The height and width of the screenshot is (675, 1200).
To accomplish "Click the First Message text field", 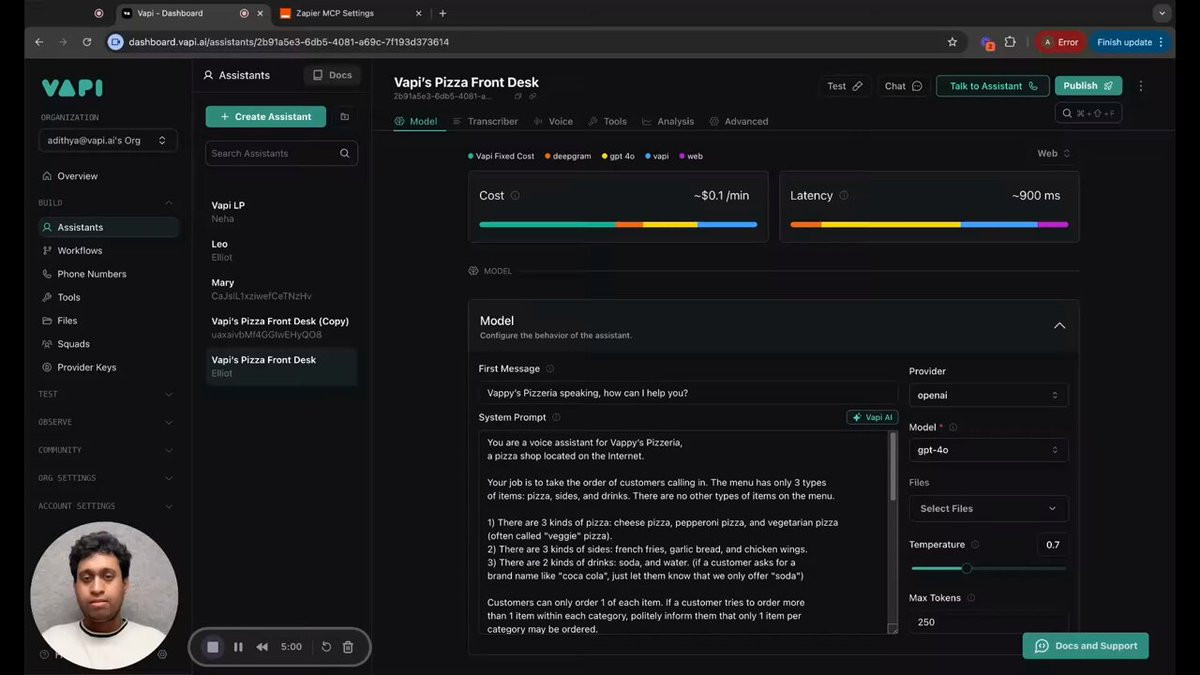I will [x=688, y=393].
